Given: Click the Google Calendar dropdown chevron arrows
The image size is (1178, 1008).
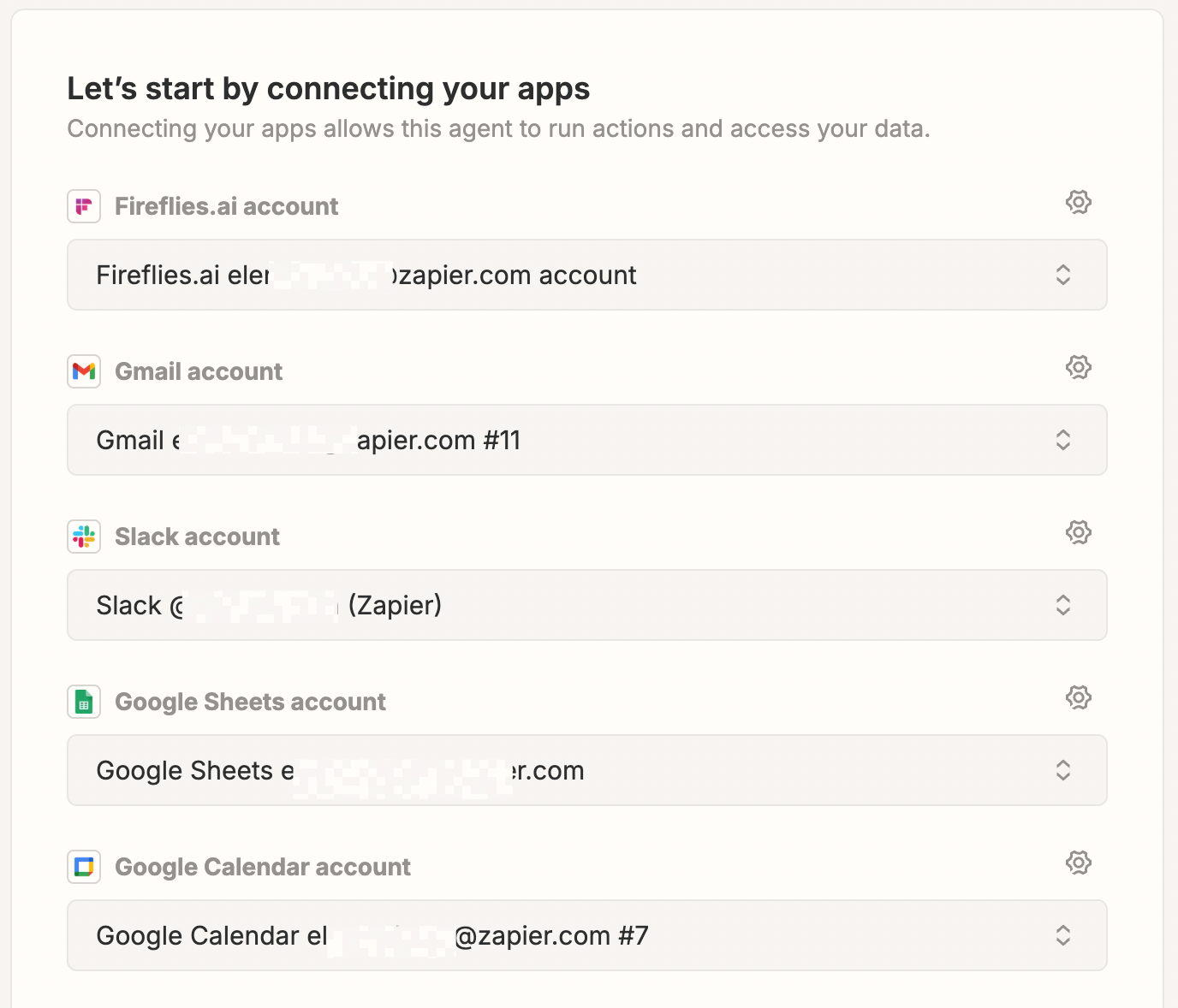Looking at the screenshot, I should (1063, 935).
